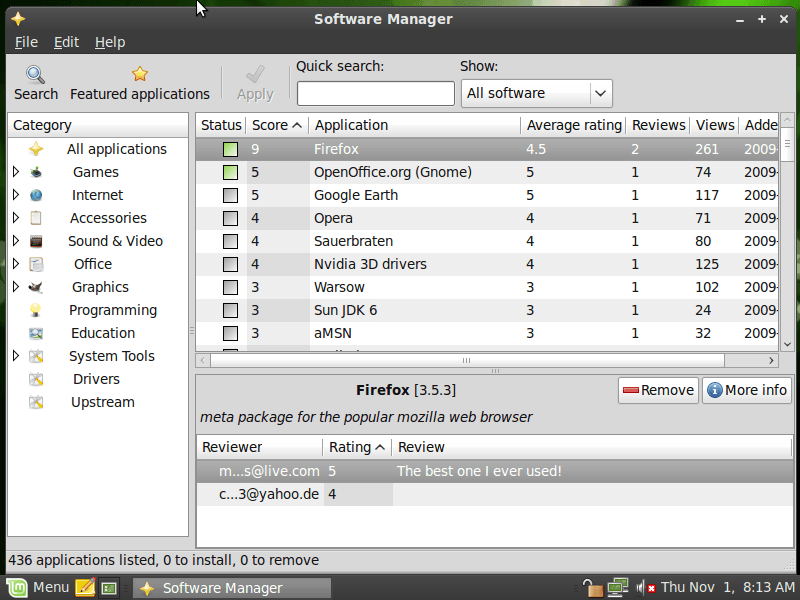The image size is (800, 600).
Task: Open the Help menu
Action: click(110, 42)
